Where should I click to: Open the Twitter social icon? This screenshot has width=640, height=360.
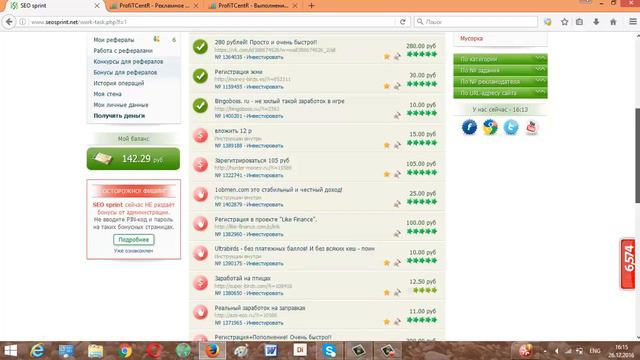pos(511,127)
